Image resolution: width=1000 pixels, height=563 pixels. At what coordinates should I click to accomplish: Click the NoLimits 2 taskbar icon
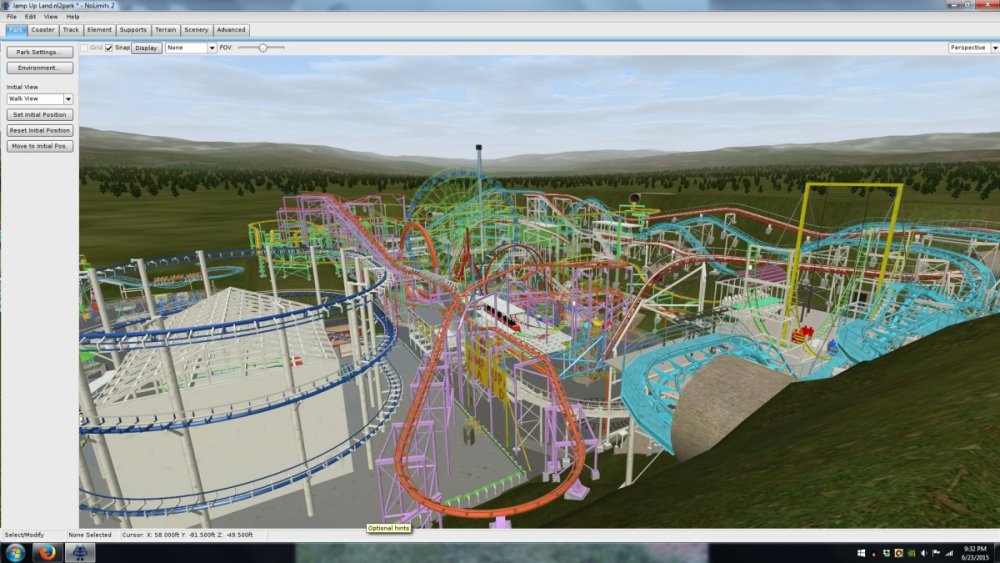click(80, 553)
